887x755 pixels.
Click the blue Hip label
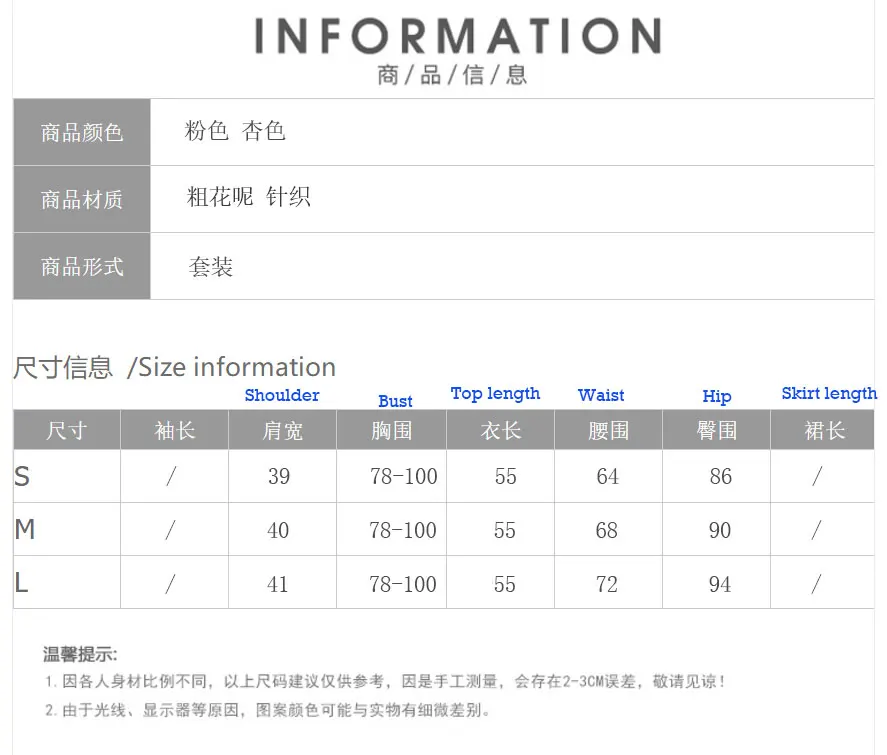tap(717, 396)
